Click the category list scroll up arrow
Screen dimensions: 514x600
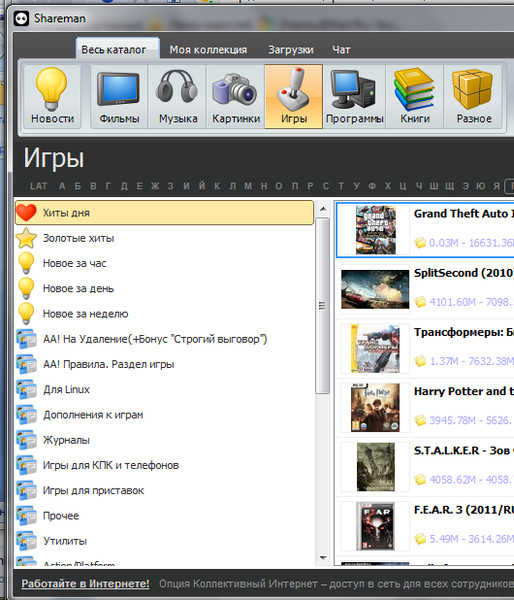pos(323,209)
